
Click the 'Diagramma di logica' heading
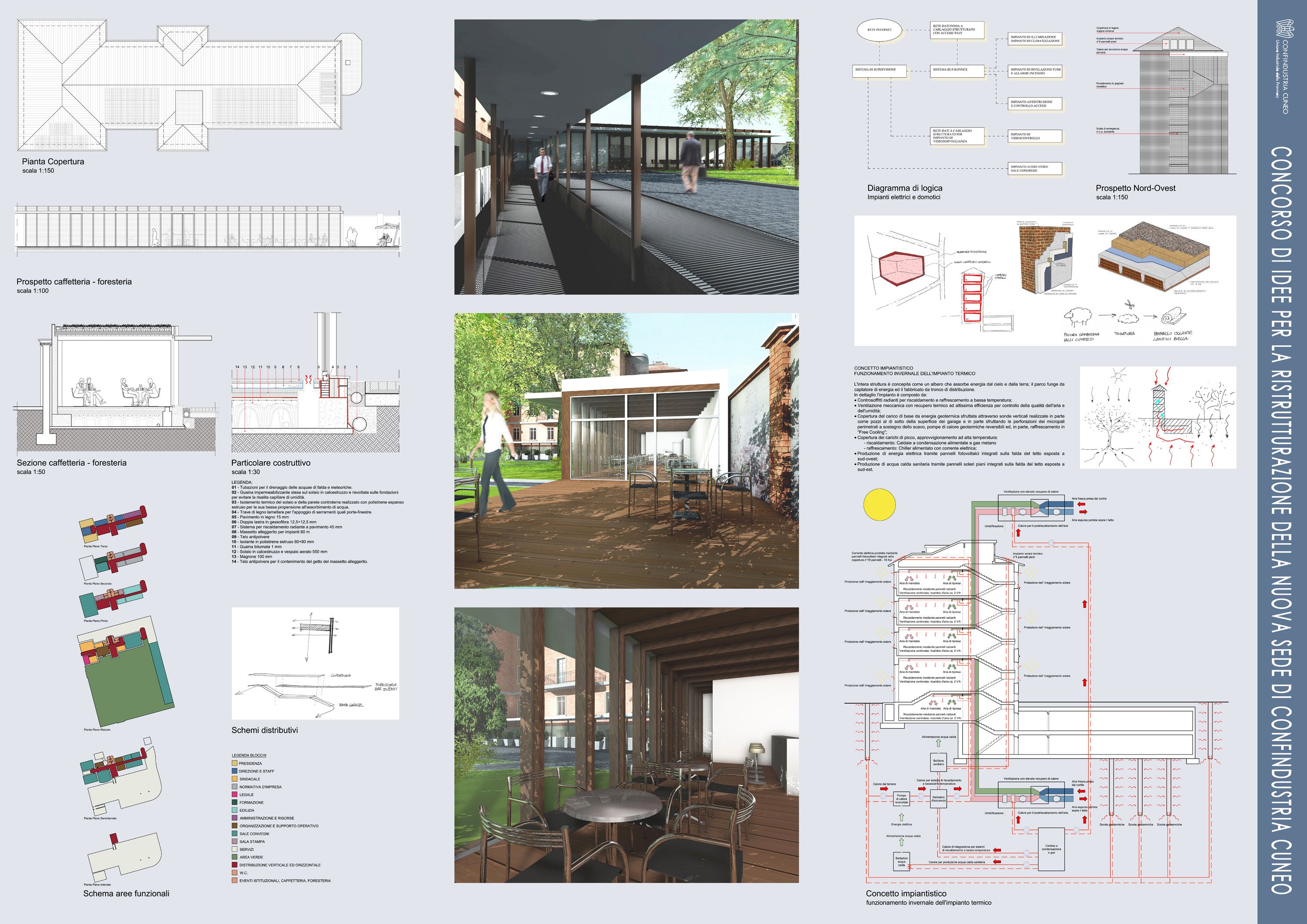point(905,188)
